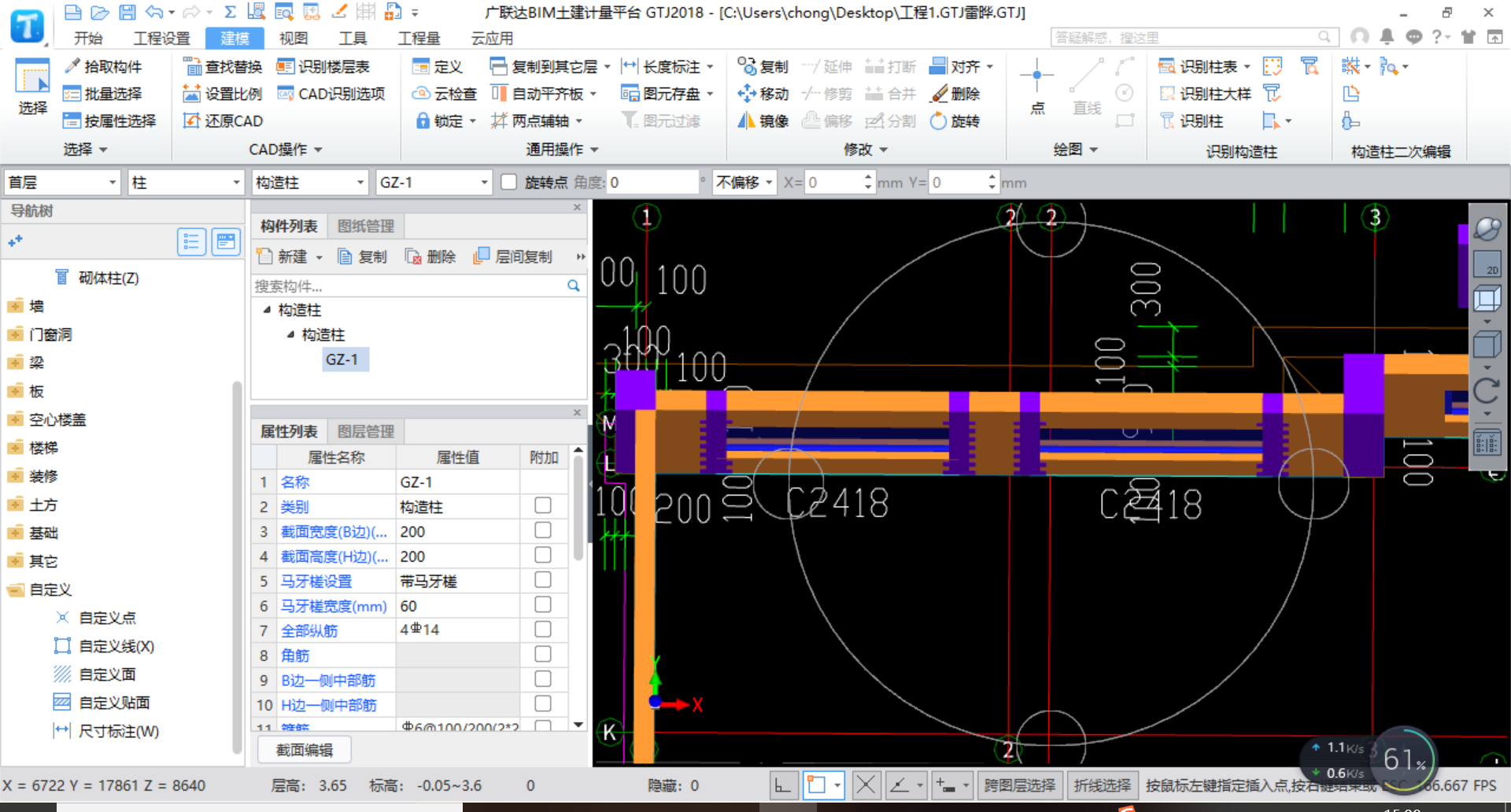Switch to the 视图 ribbon tab

[x=294, y=38]
